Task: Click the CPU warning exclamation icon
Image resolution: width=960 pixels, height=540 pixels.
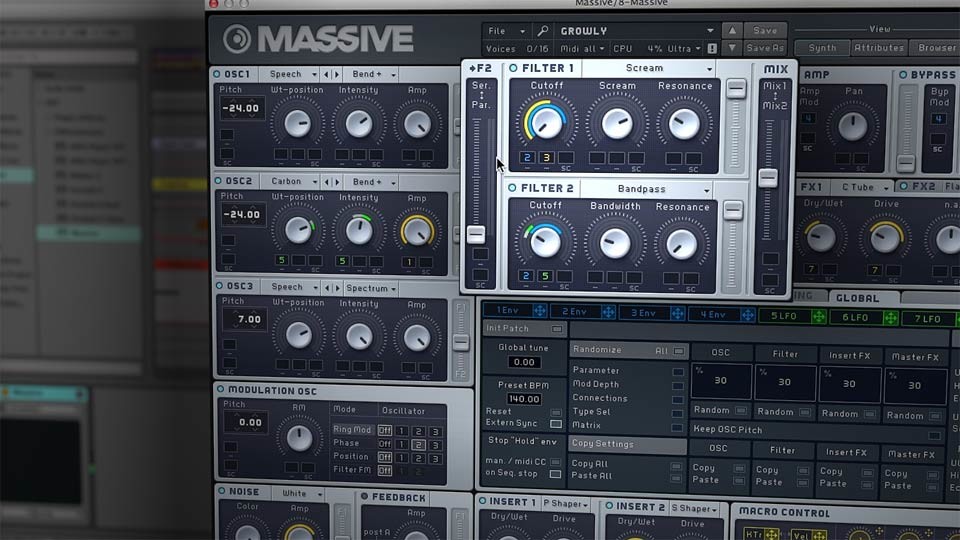Action: 712,48
